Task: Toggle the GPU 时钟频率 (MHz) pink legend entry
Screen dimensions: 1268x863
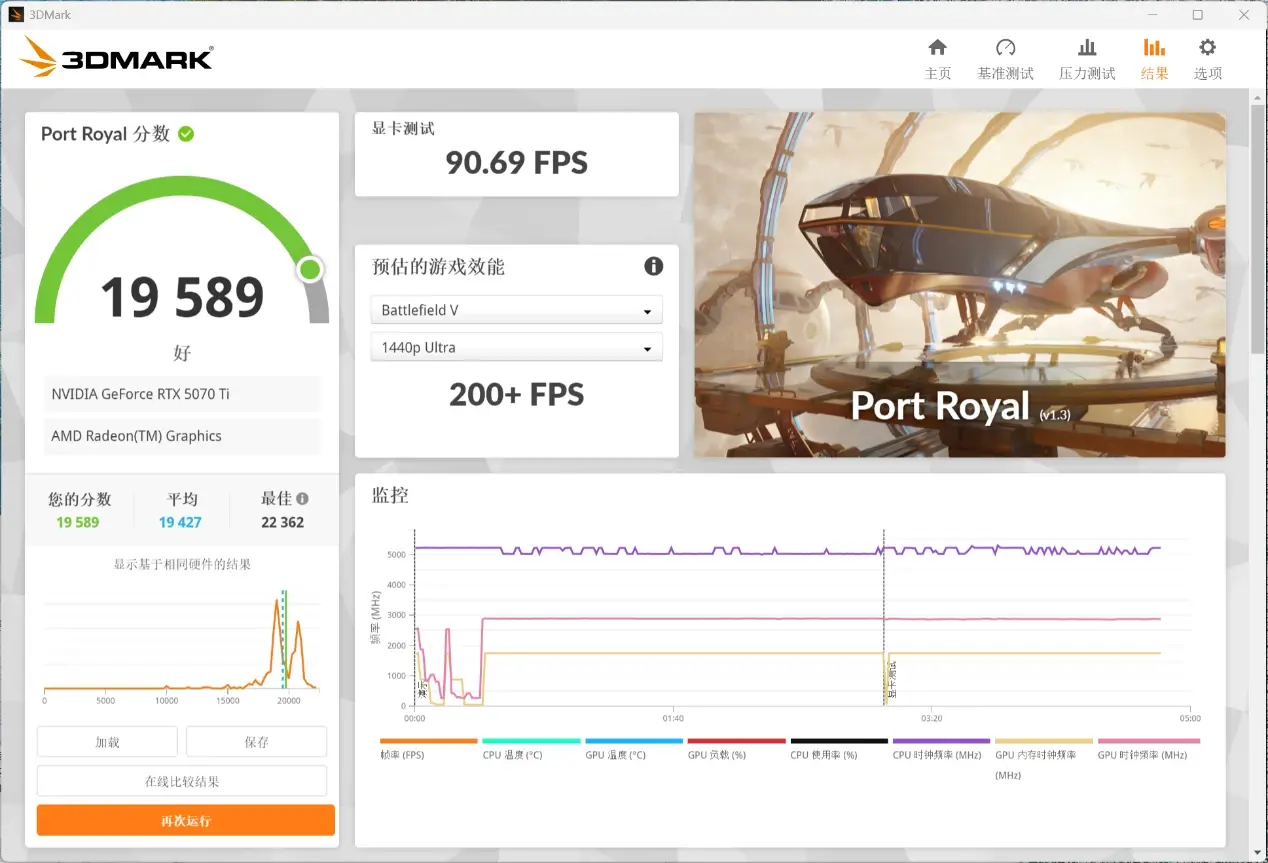Action: coord(1148,748)
